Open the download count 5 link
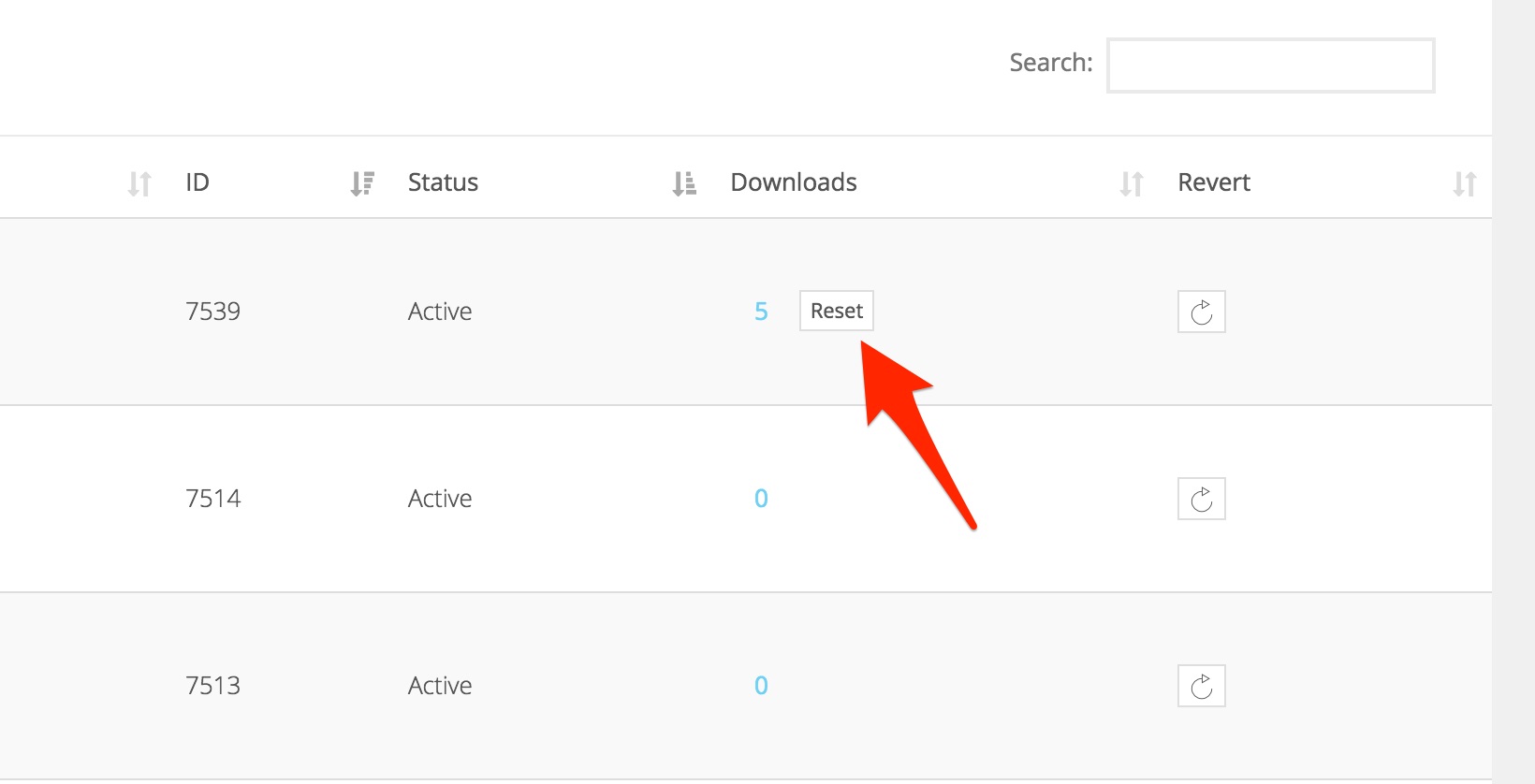1535x784 pixels. pyautogui.click(x=761, y=312)
